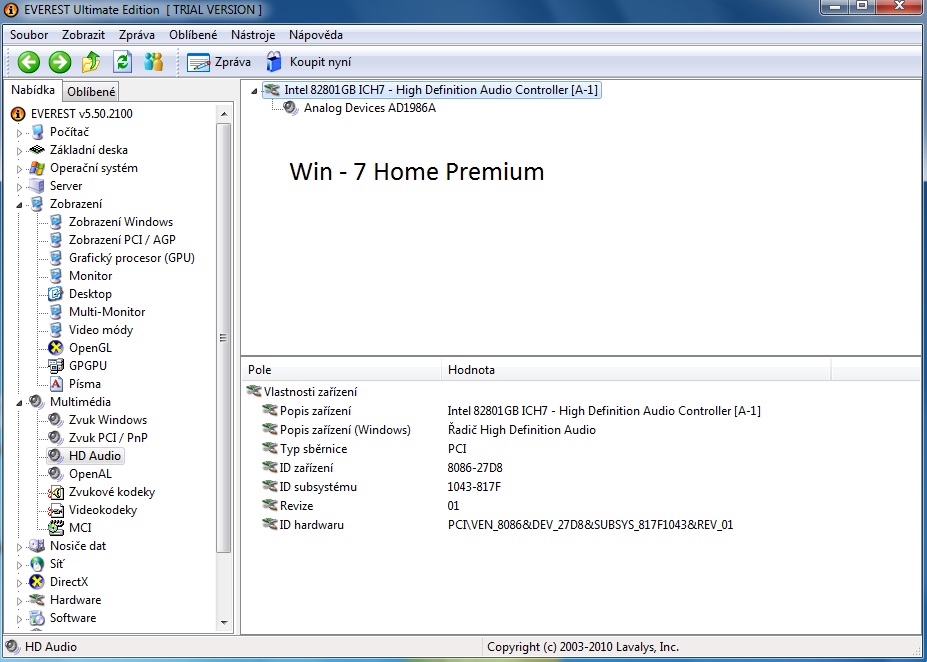927x662 pixels.
Task: Select the ID zařízení value 8086-27D8
Action: (475, 468)
